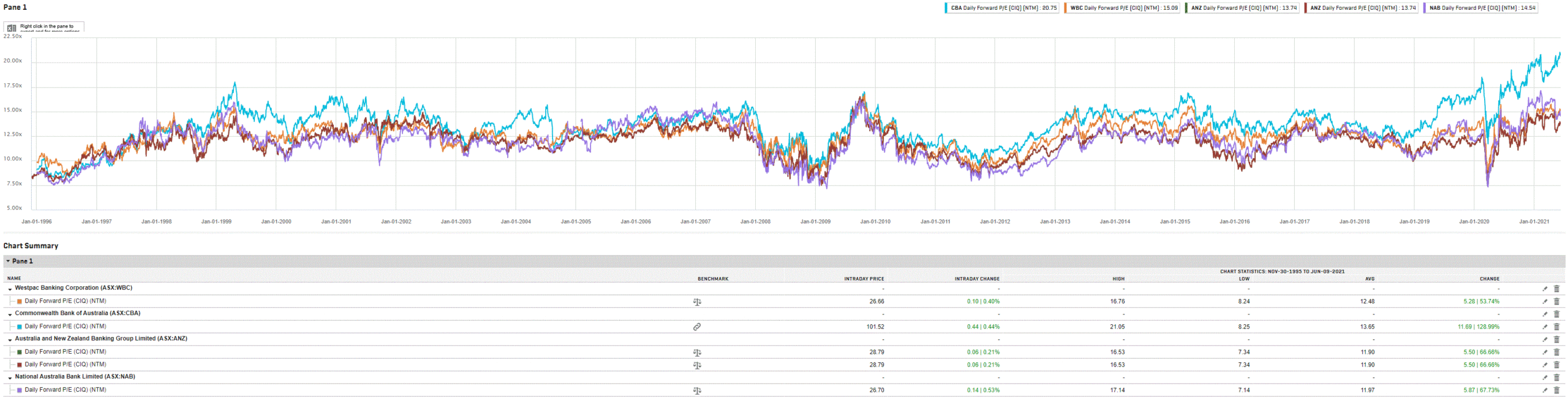This screenshot has width=1568, height=399.
Task: Collapse the National Australia Bank Limited node
Action: 10,378
